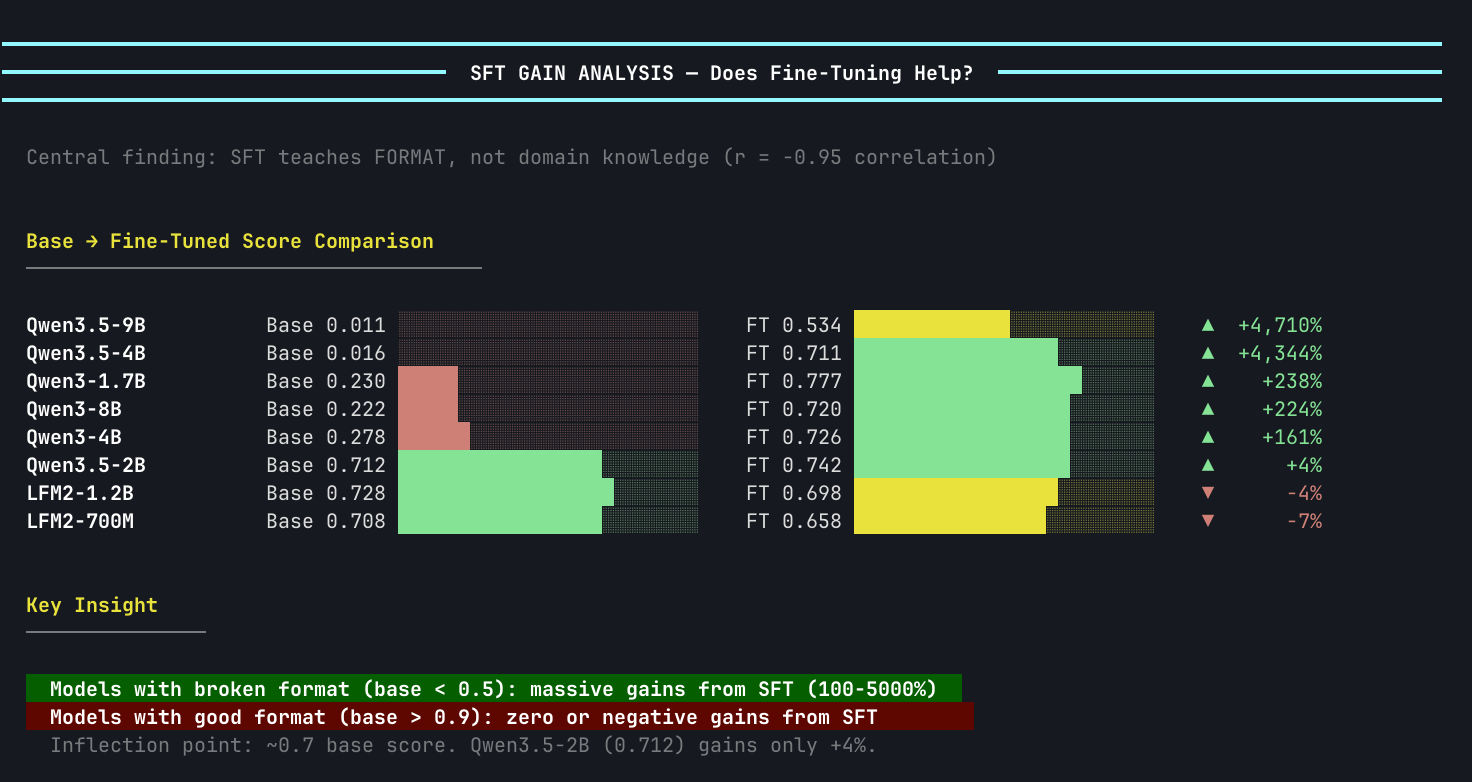This screenshot has height=782, width=1472.
Task: Select the "+224%" gain value
Action: point(1292,409)
